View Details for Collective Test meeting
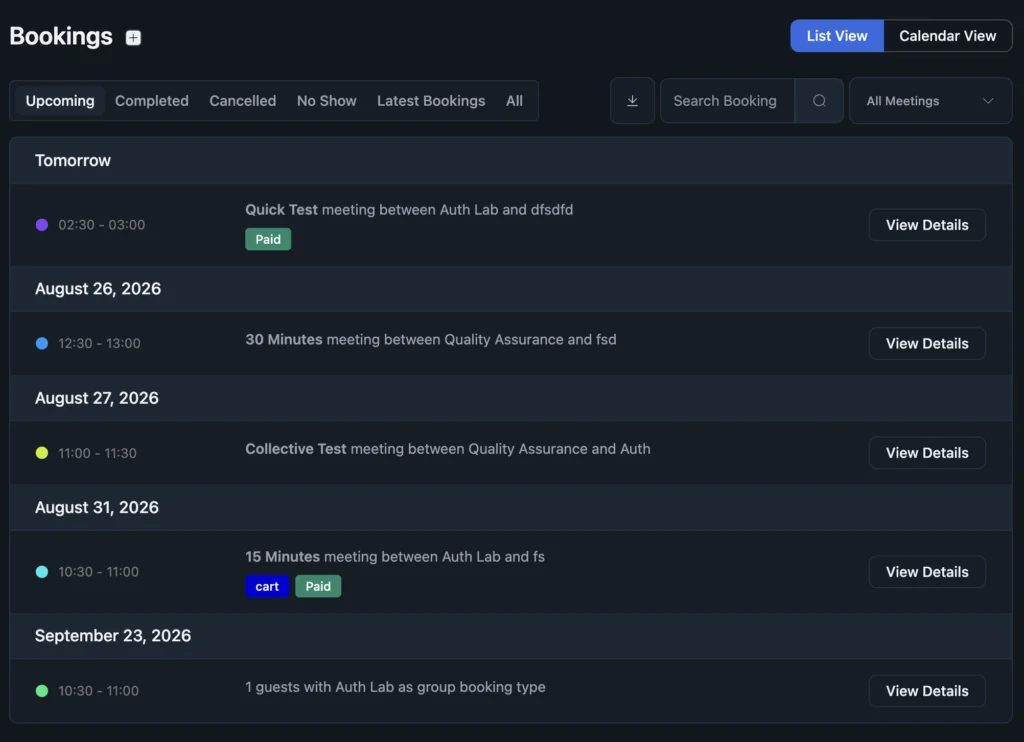 point(927,453)
